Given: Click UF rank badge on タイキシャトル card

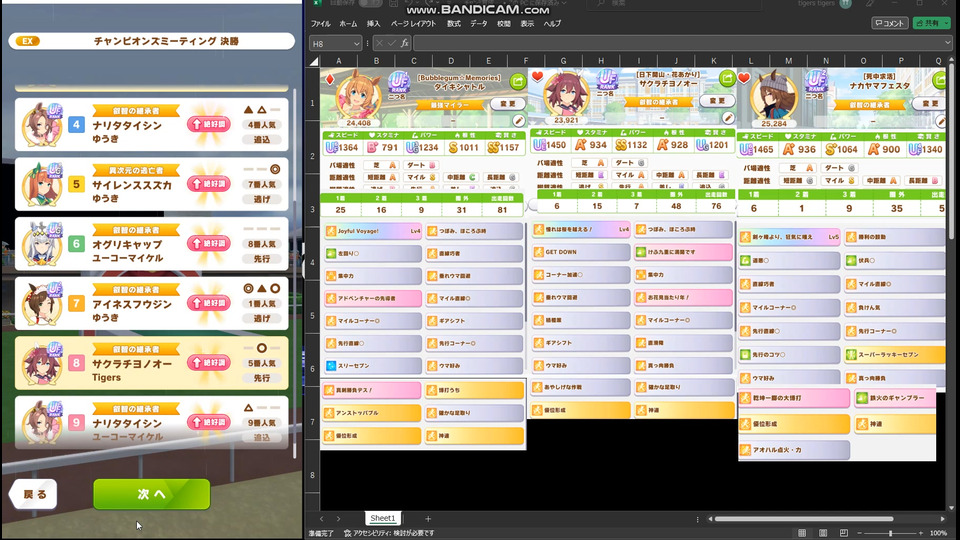Looking at the screenshot, I should 399,82.
